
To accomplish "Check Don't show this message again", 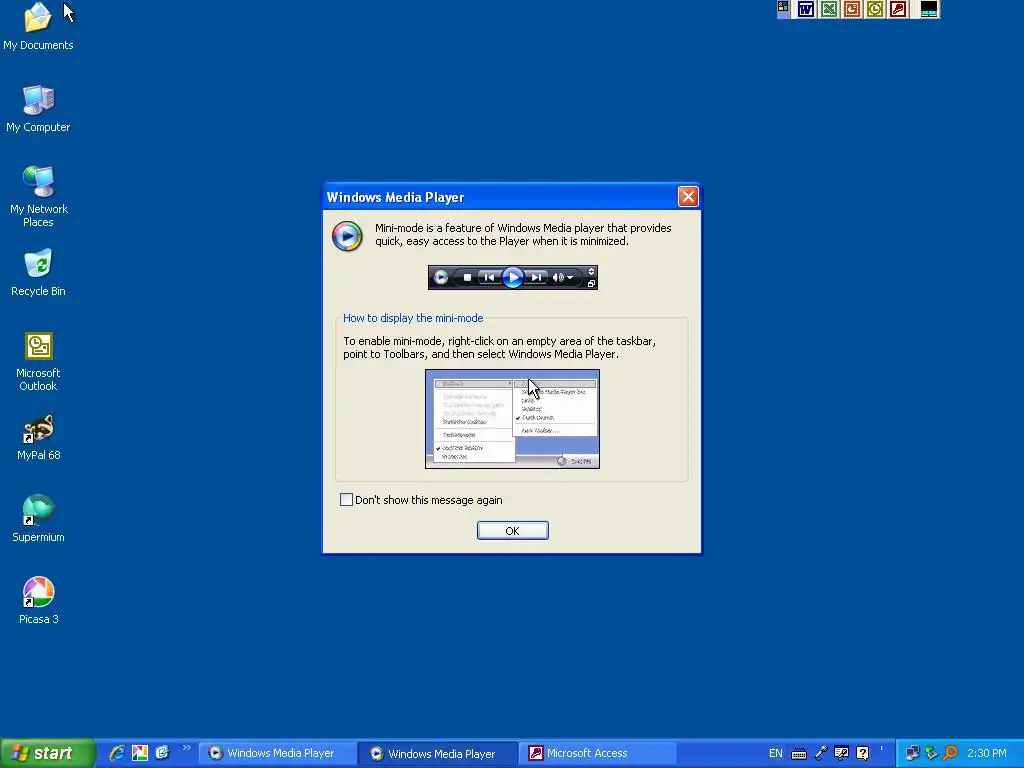I will pos(347,500).
